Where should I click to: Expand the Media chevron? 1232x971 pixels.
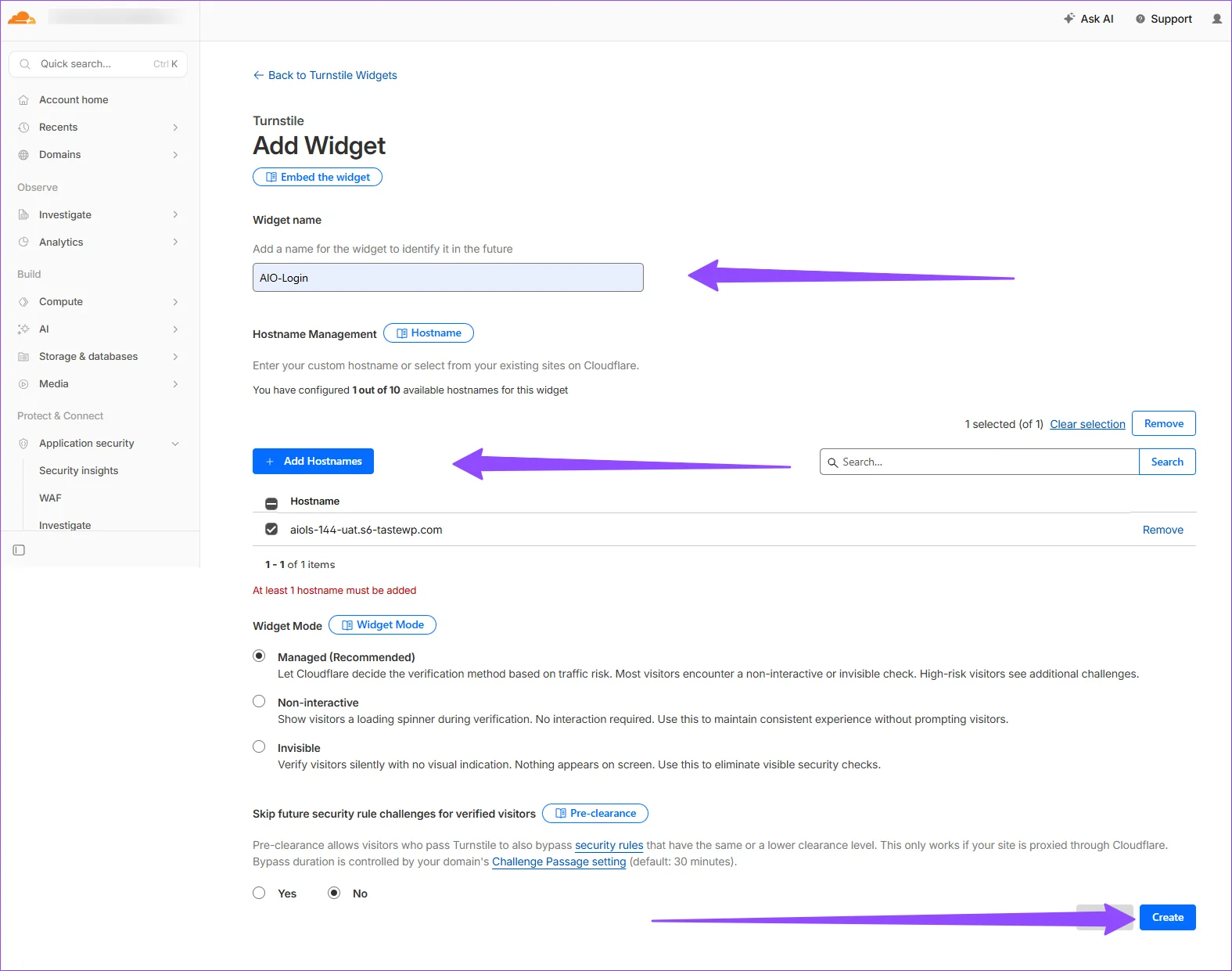(175, 384)
